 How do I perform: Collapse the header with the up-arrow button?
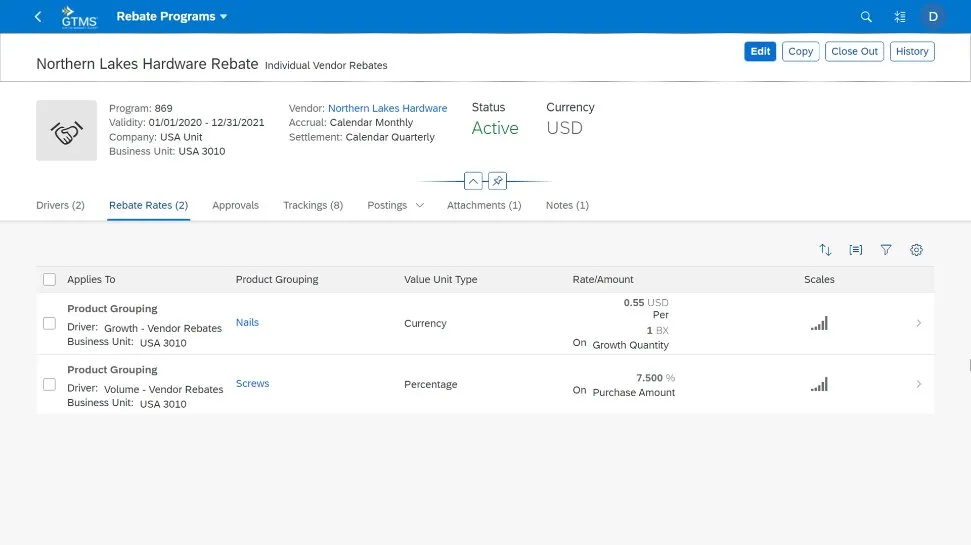pyautogui.click(x=473, y=181)
